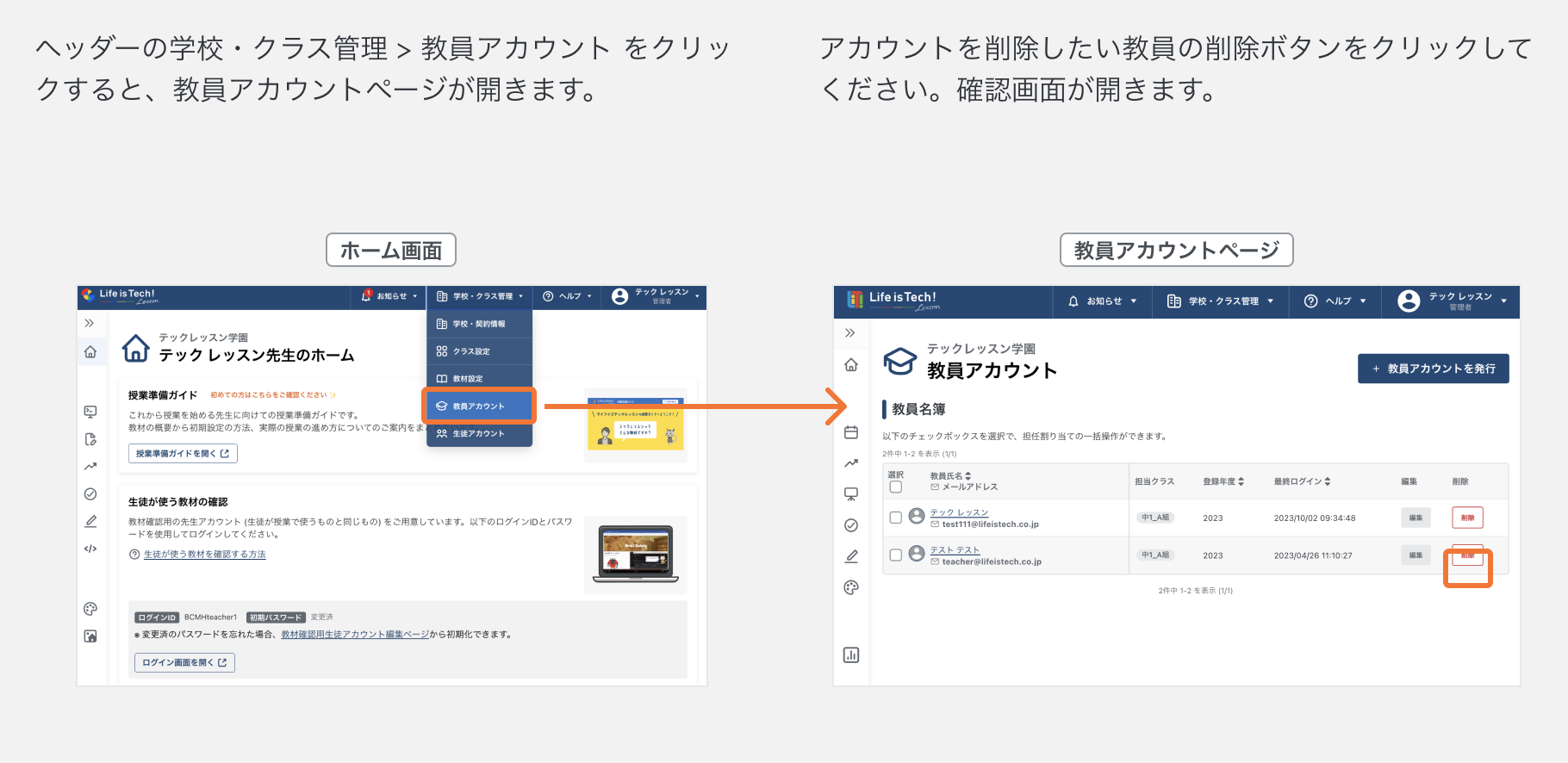Open テック レッスン teacher name link
The image size is (1568, 763).
959,512
